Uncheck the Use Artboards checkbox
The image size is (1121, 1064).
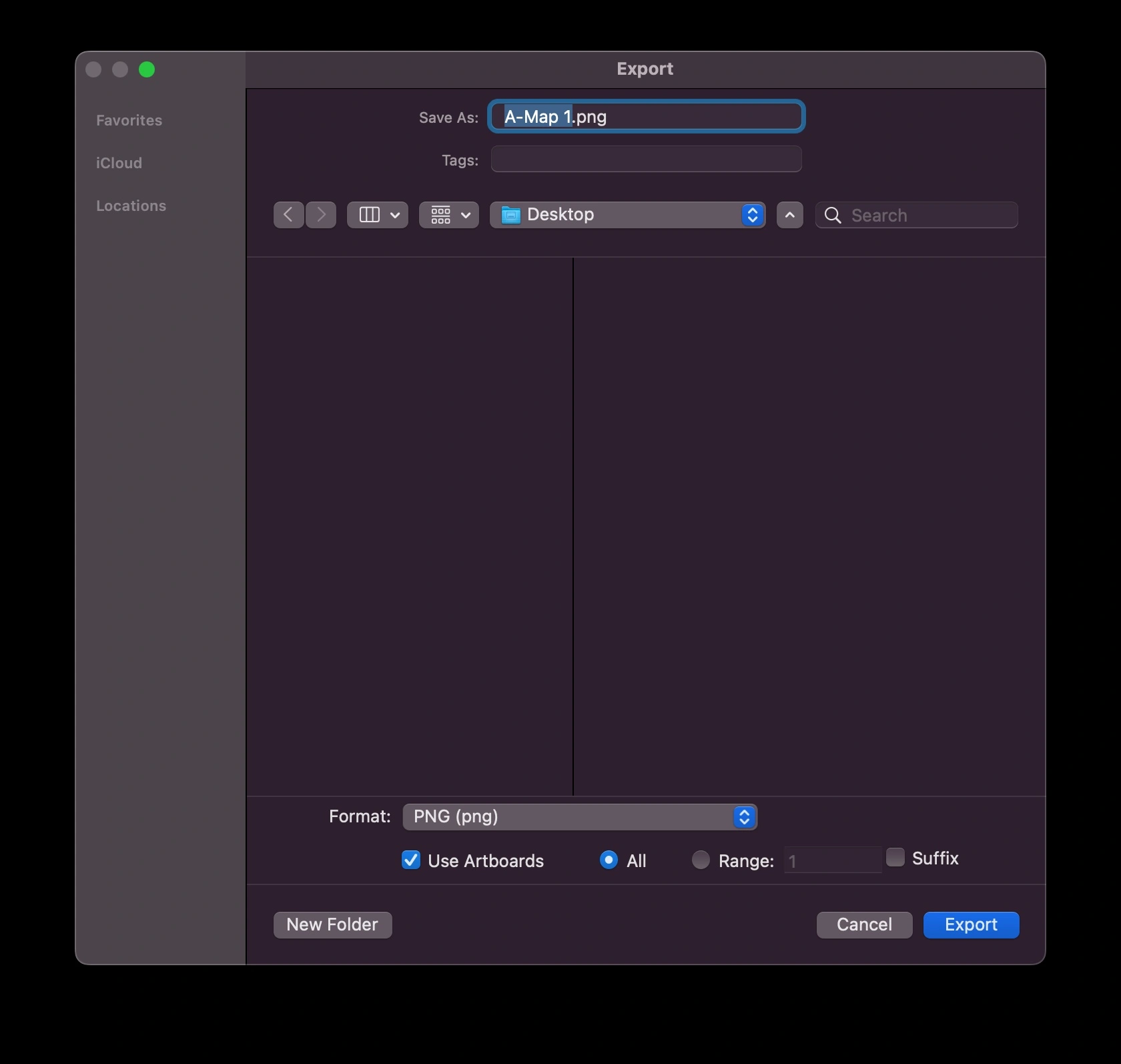410,860
